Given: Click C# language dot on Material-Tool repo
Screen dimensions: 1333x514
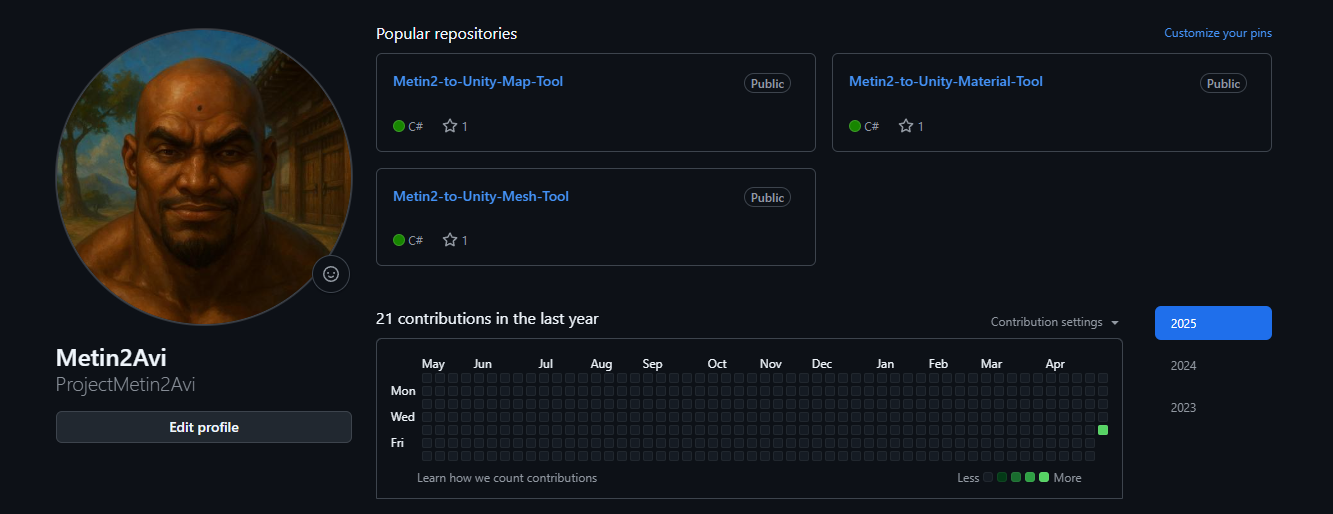Looking at the screenshot, I should click(855, 126).
